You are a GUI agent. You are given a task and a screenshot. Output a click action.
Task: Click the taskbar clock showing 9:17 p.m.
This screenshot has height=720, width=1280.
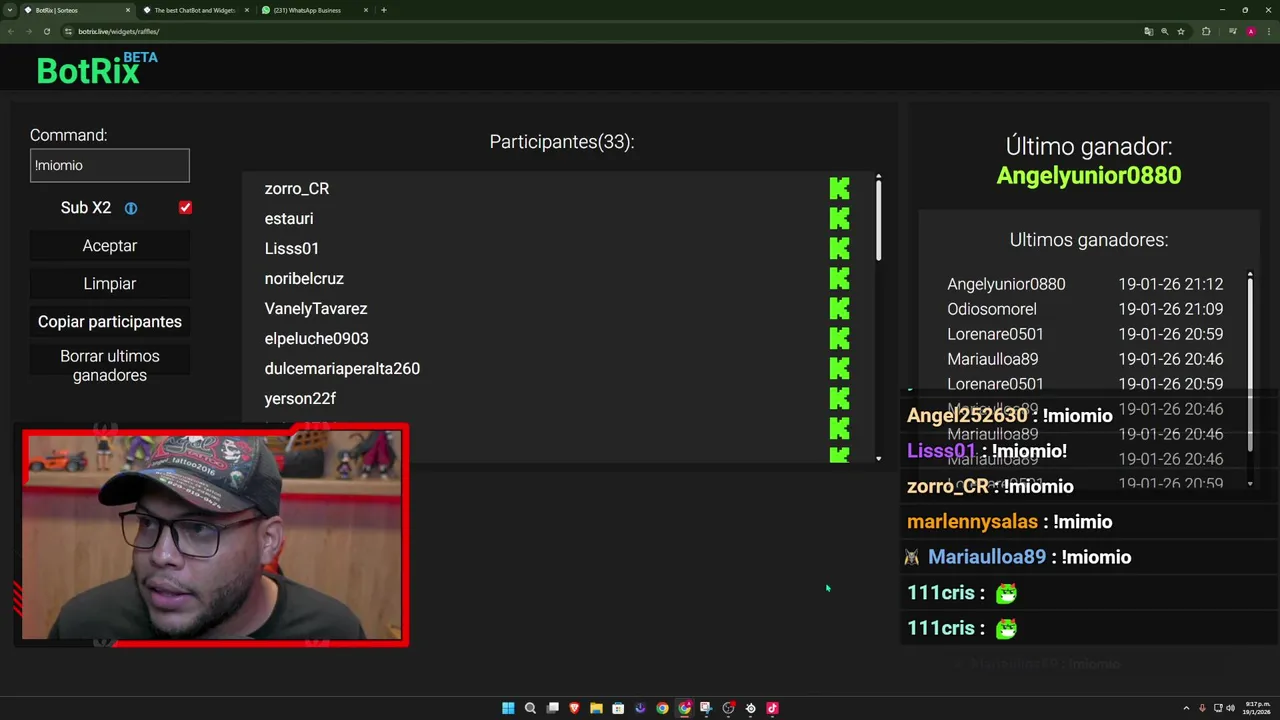[x=1257, y=708]
